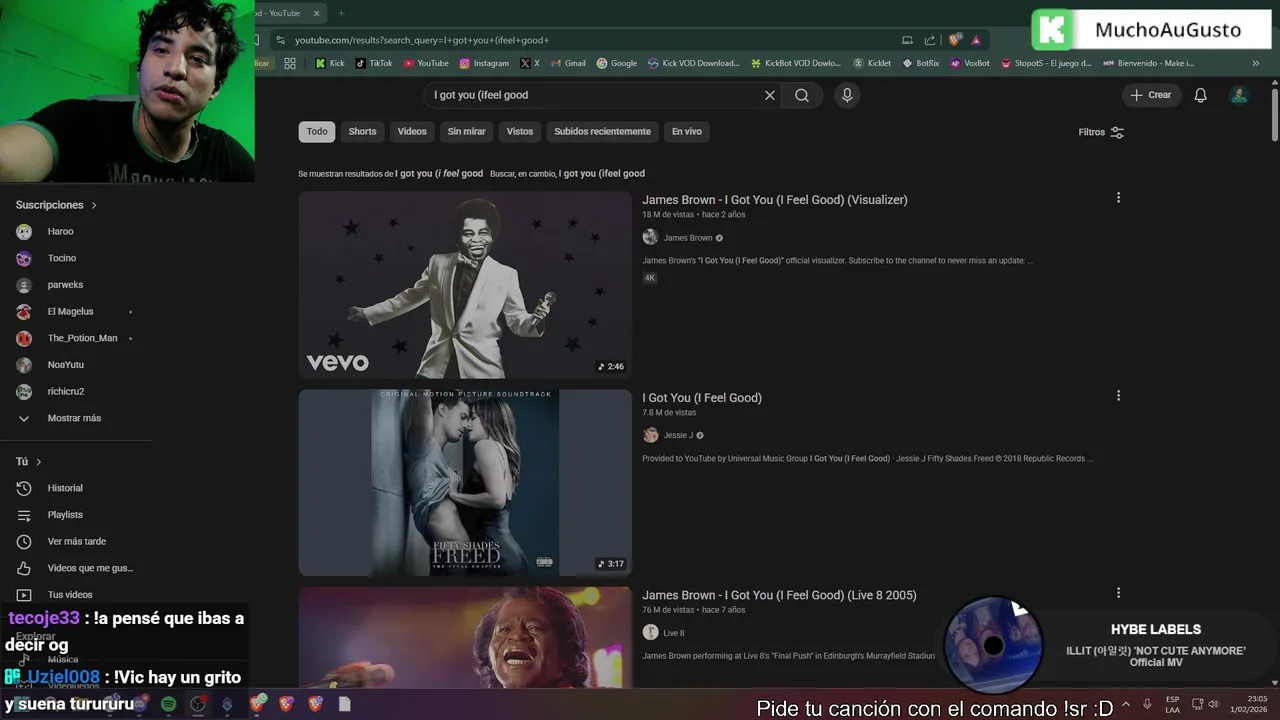The image size is (1280, 720).
Task: Select the Todo filter chip
Action: (317, 132)
